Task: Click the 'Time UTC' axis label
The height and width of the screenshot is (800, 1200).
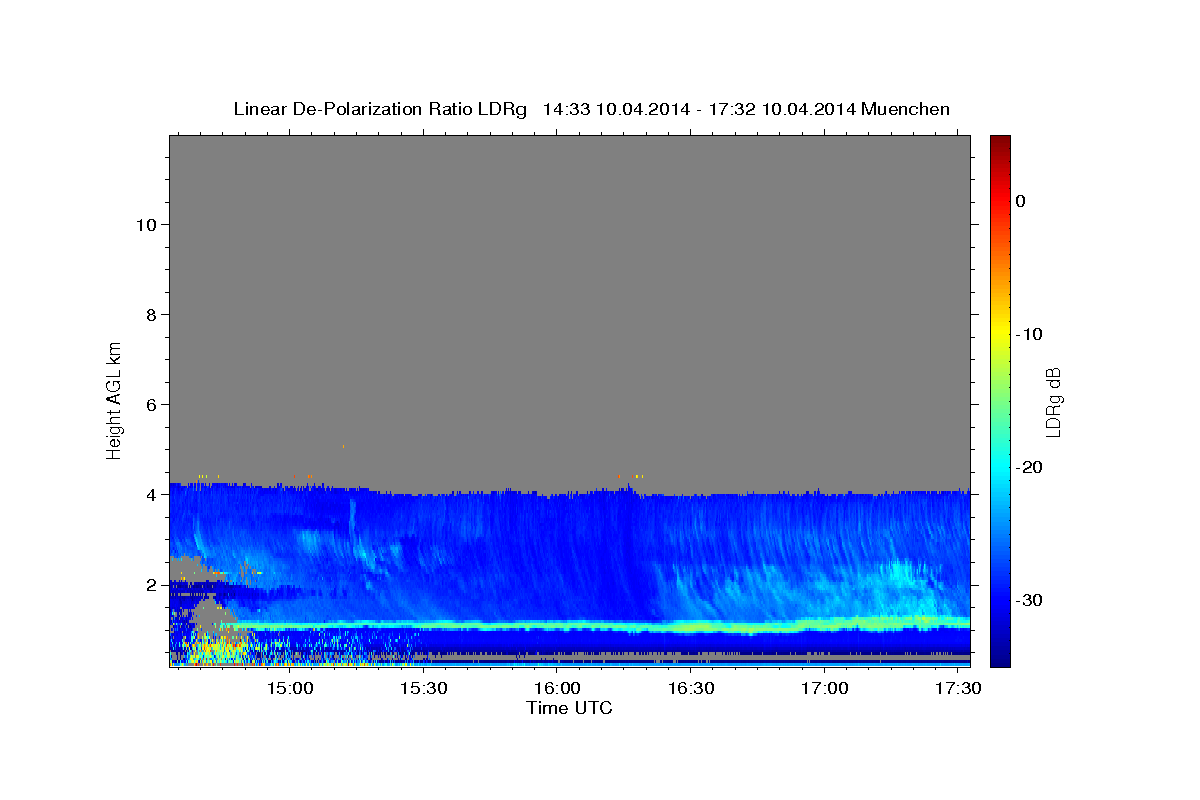Action: point(569,708)
